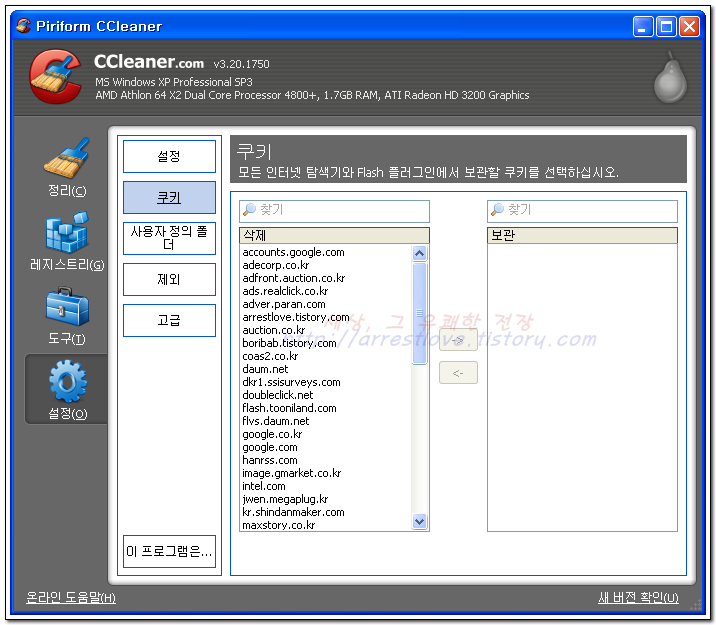
Task: Click the 보관 list search field
Action: pyautogui.click(x=583, y=210)
